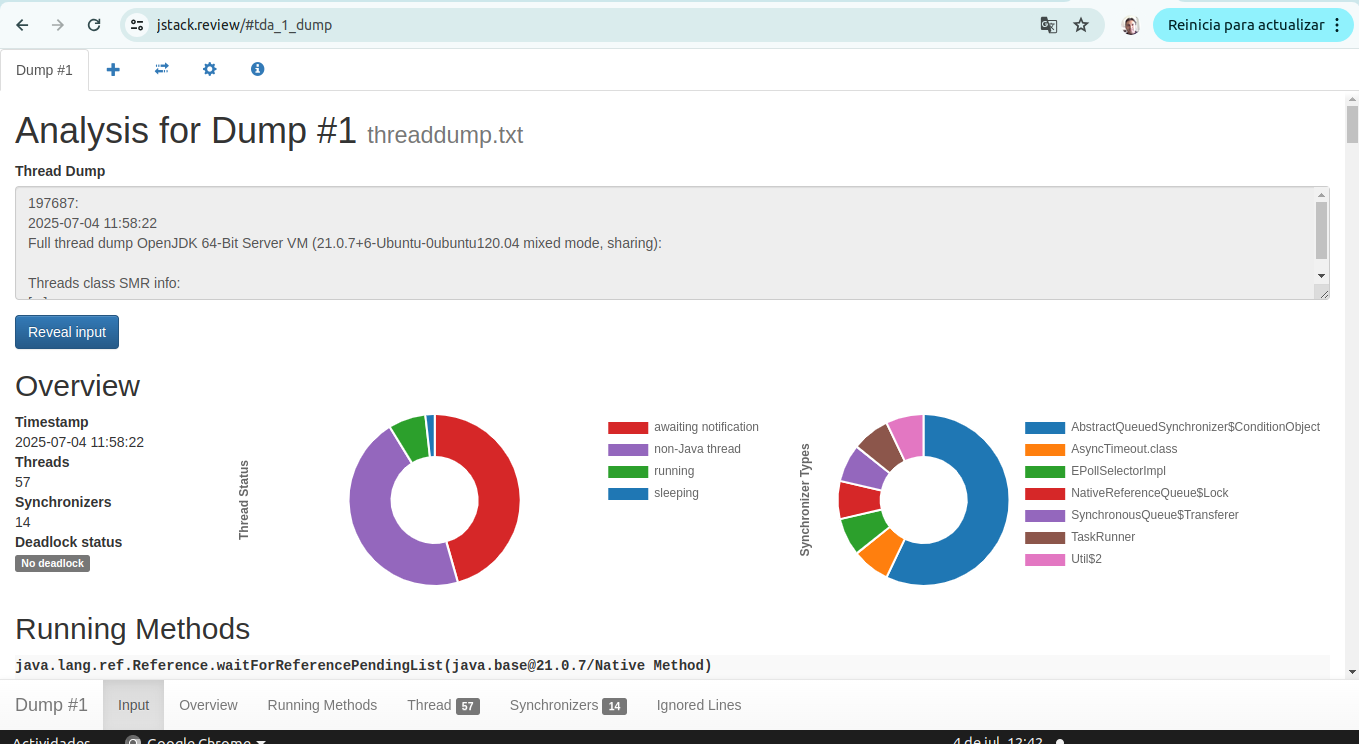Click the TaskRunner legend label
The image size is (1359, 744).
coord(1103,537)
